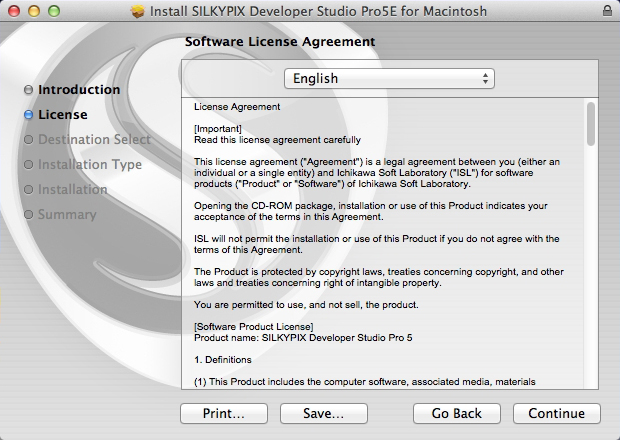Click paragraph starting 'The Product is protected'
620x440 pixels.
click(x=379, y=277)
